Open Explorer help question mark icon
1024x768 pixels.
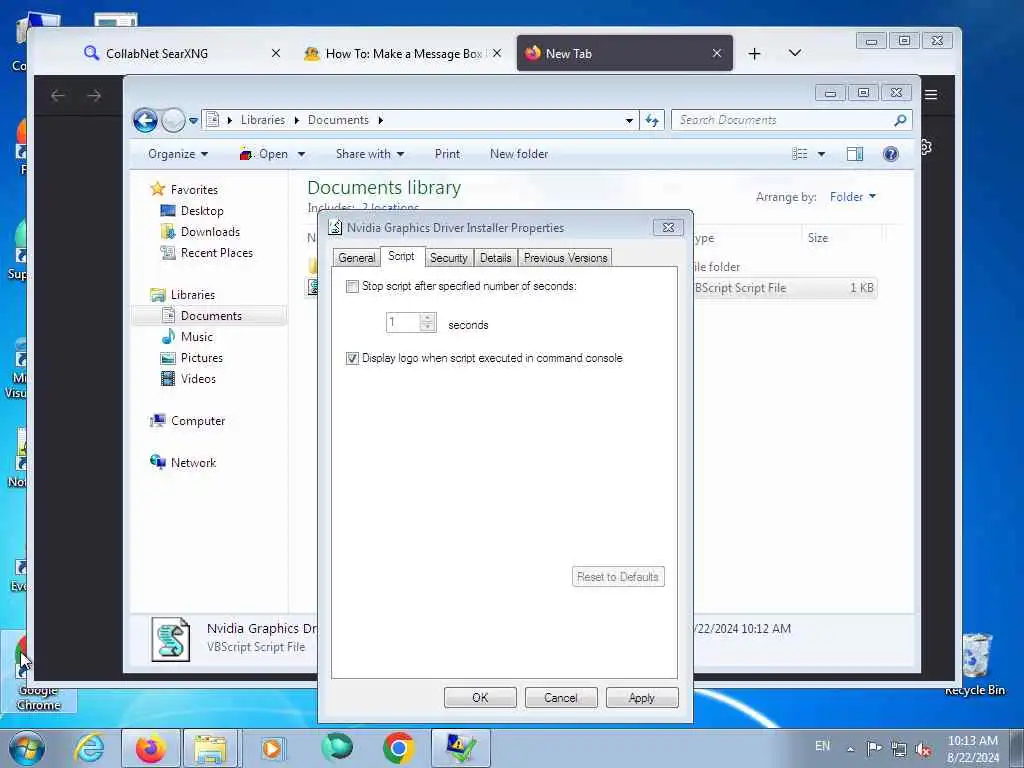(890, 154)
